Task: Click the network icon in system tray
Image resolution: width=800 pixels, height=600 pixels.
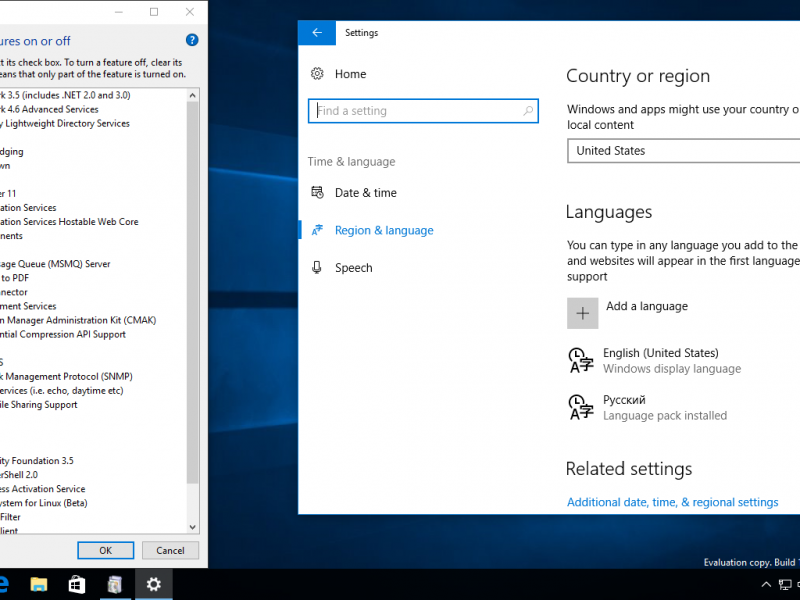Action: [785, 585]
